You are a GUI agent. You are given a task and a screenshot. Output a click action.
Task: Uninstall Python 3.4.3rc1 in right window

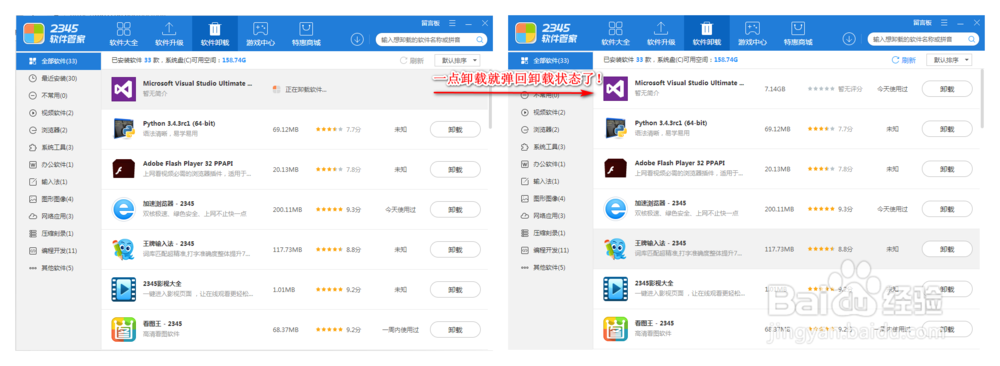pos(947,129)
